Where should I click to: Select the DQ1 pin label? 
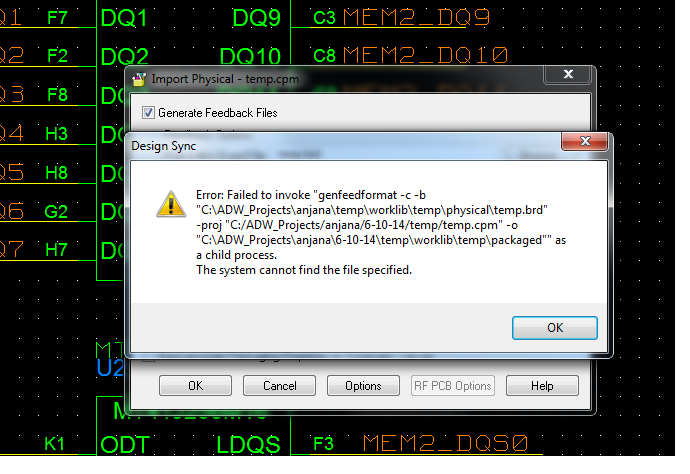click(x=124, y=18)
